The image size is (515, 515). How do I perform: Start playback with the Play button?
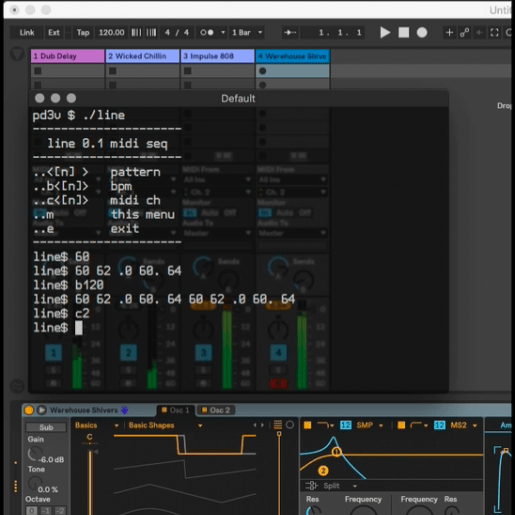pos(385,32)
